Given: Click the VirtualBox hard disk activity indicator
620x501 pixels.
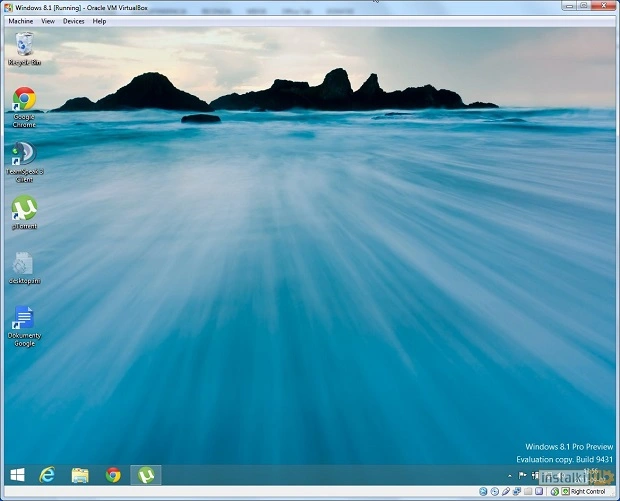Looking at the screenshot, I should [x=483, y=492].
